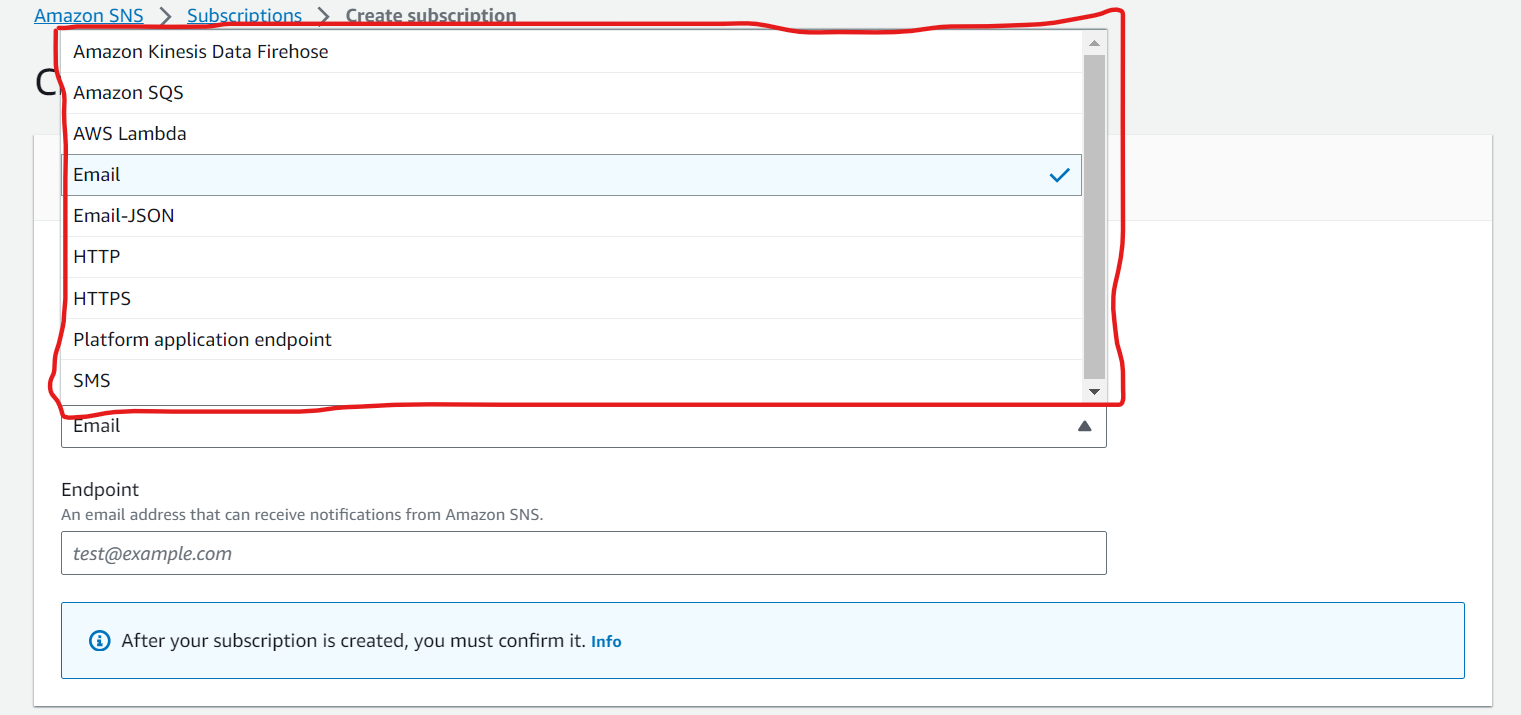
Task: Open the Info link about confirming subscription
Action: [x=606, y=642]
